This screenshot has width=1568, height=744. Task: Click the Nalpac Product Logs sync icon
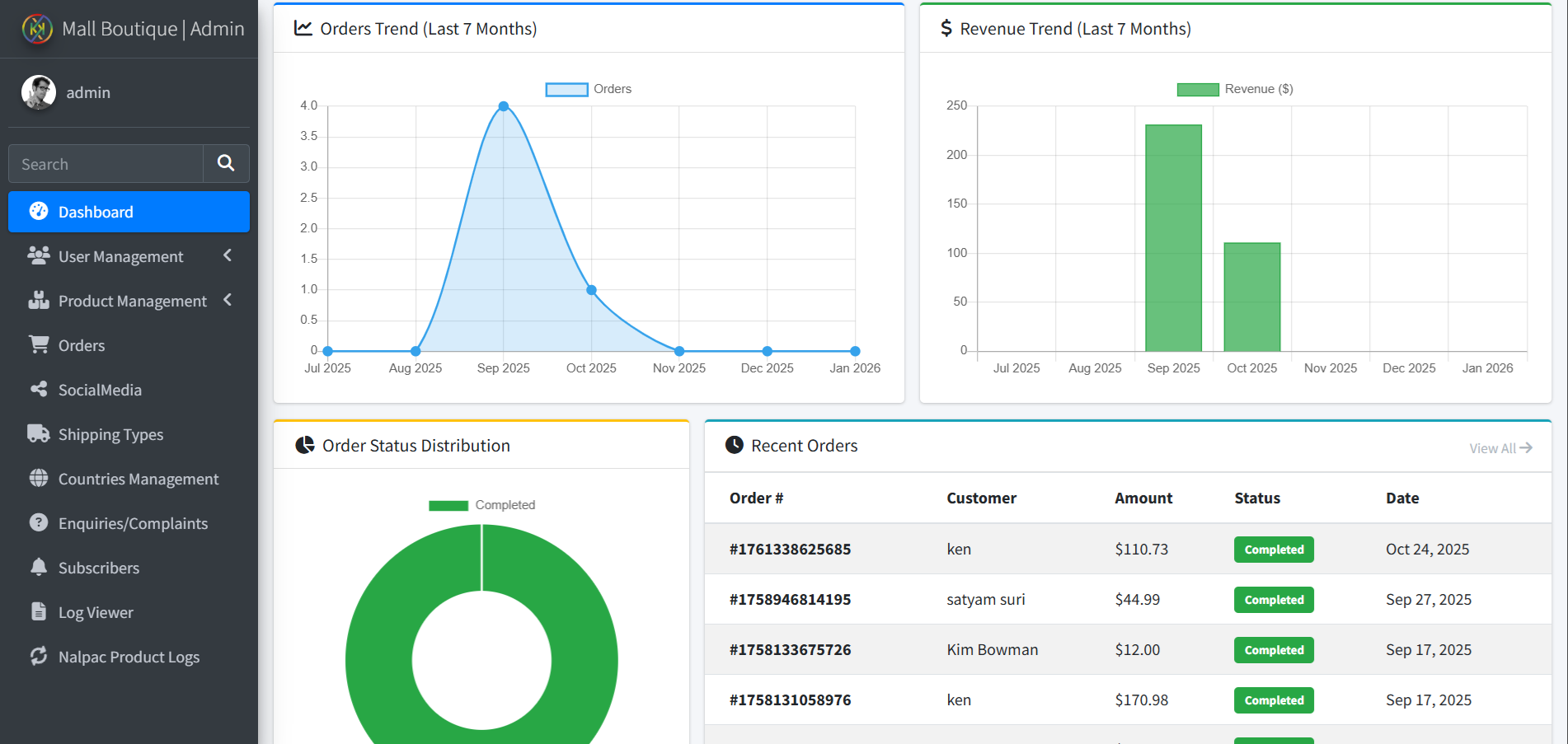coord(39,656)
